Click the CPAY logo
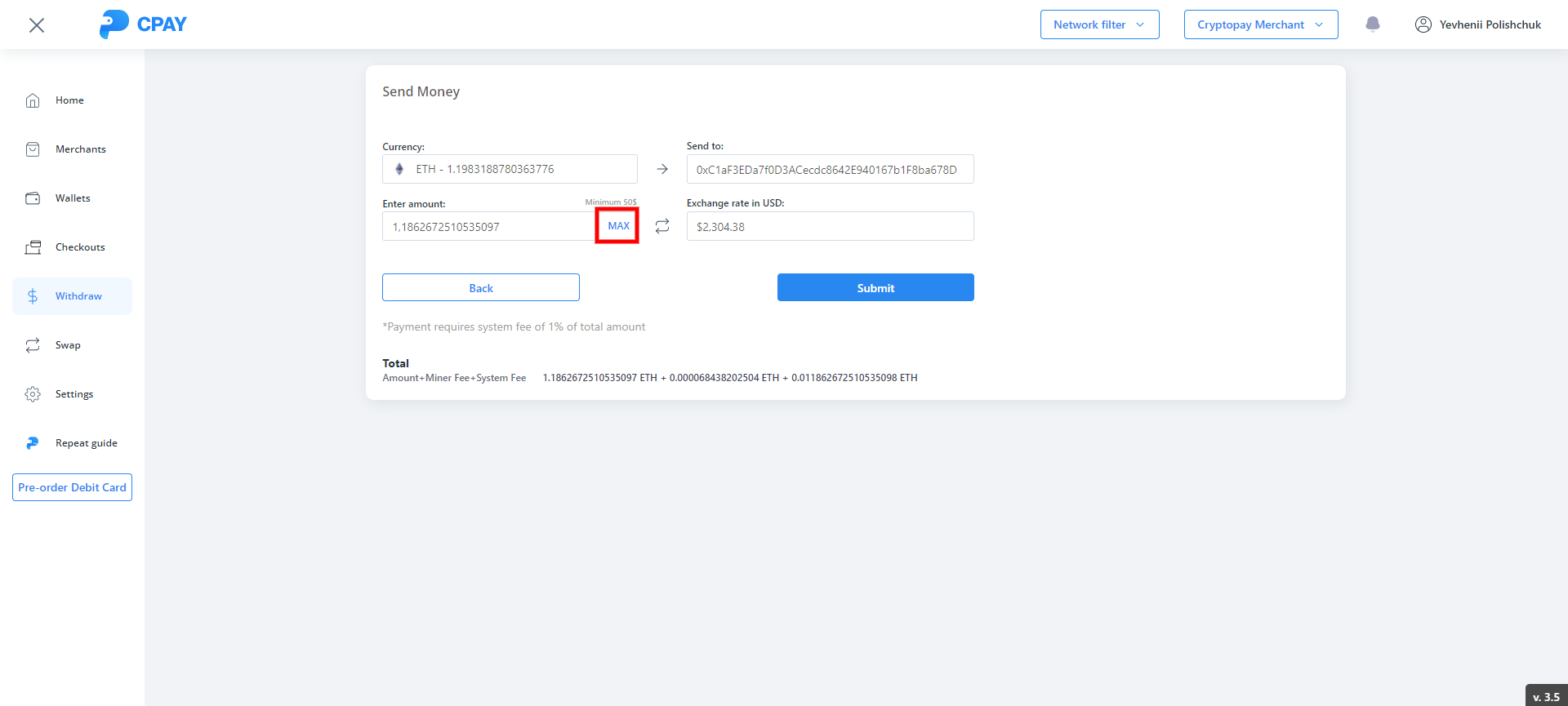The width and height of the screenshot is (1568, 706). (143, 24)
